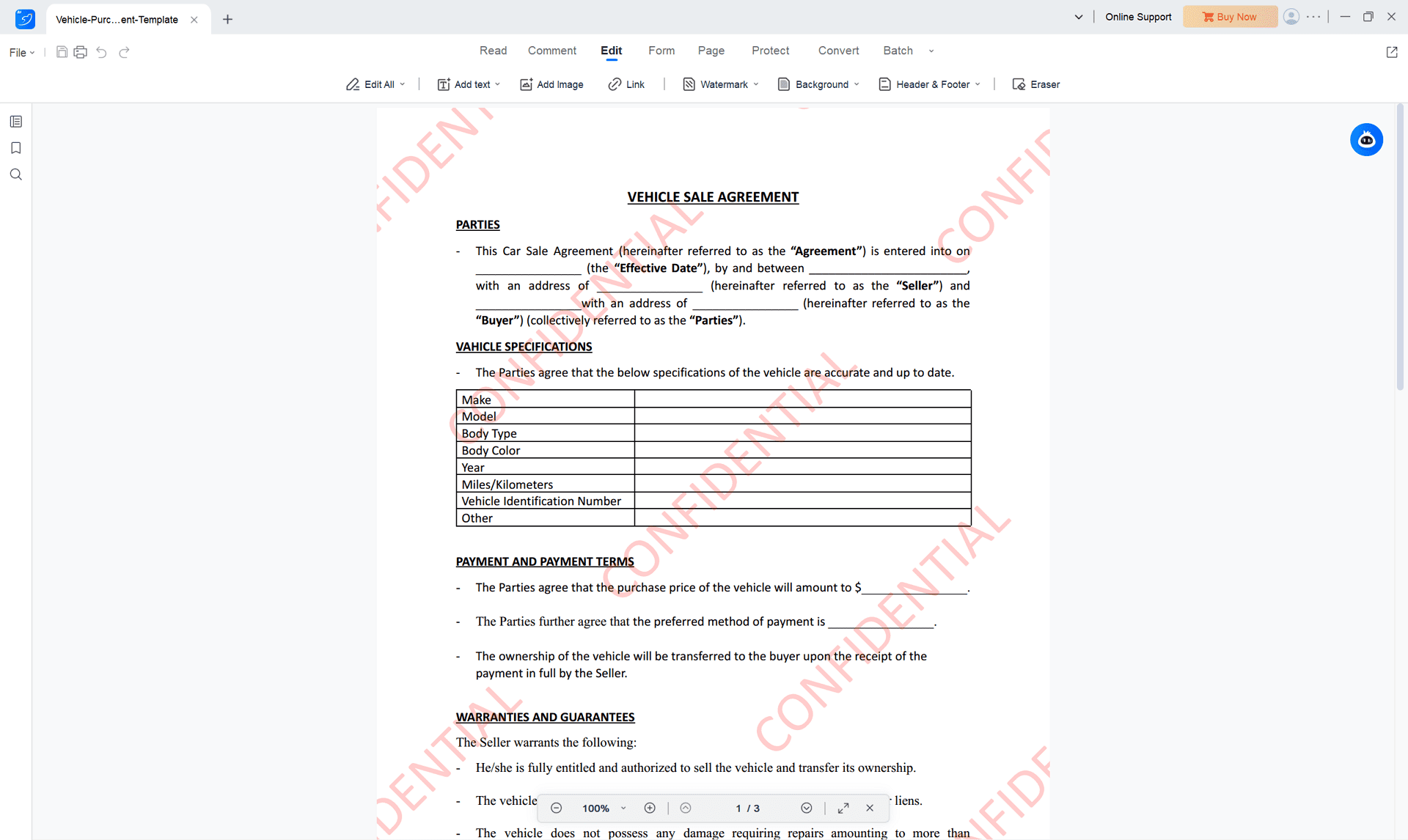Close the floating toolbar panel
The image size is (1408, 840).
[869, 807]
